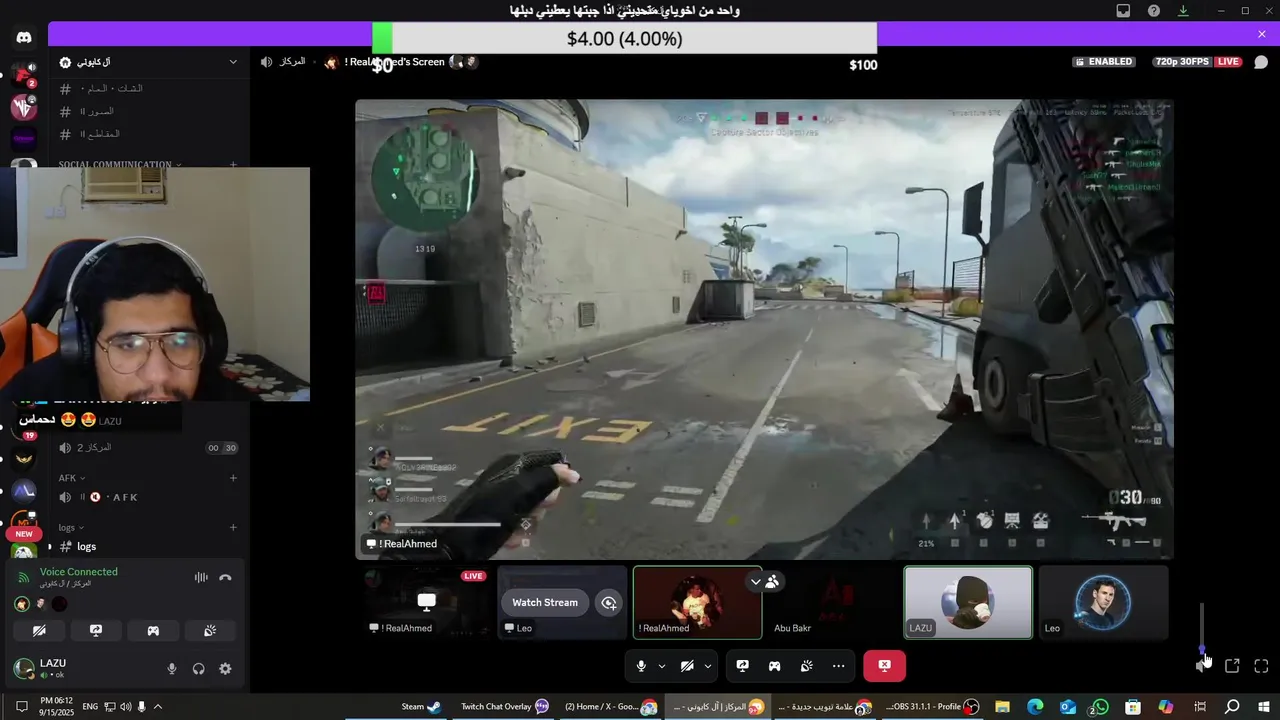1280x720 pixels.
Task: Launch activities from call control bar
Action: point(774,666)
